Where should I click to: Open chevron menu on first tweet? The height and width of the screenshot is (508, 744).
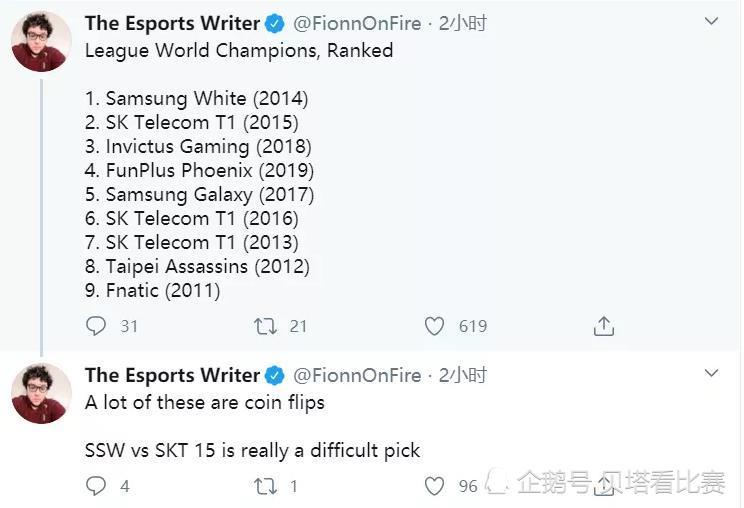(711, 21)
